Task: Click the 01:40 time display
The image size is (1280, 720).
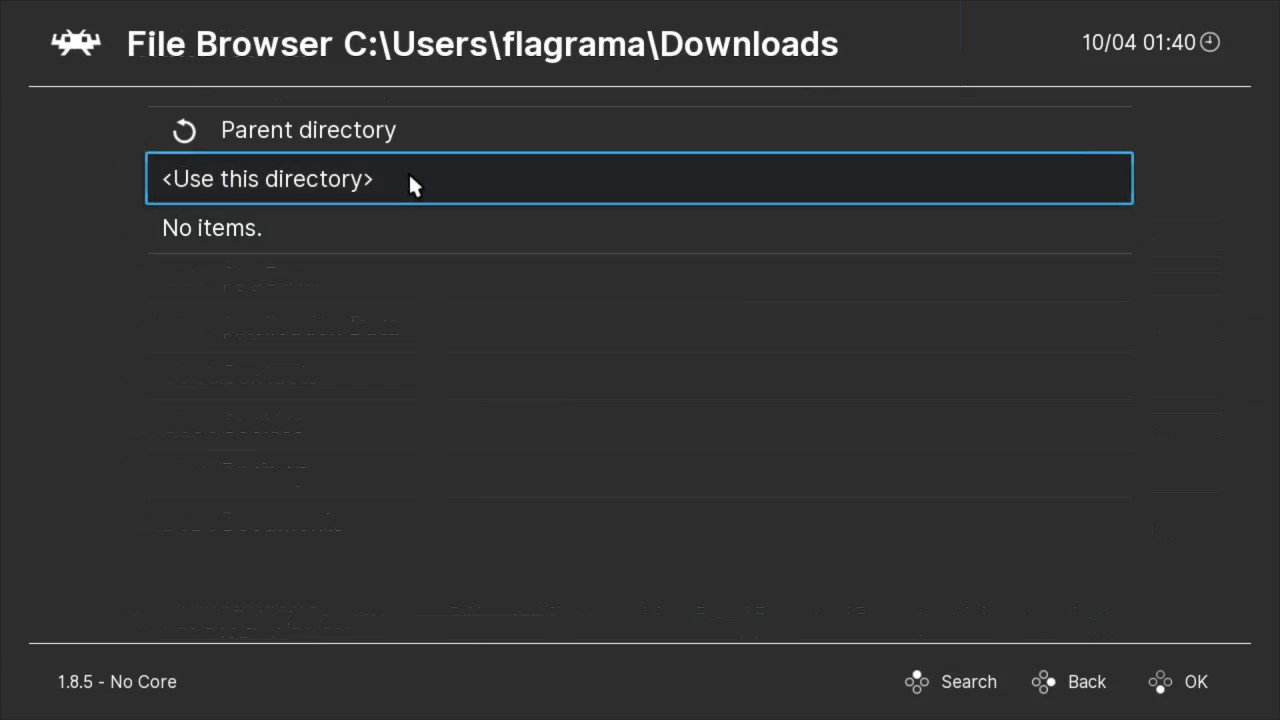Action: 1169,42
